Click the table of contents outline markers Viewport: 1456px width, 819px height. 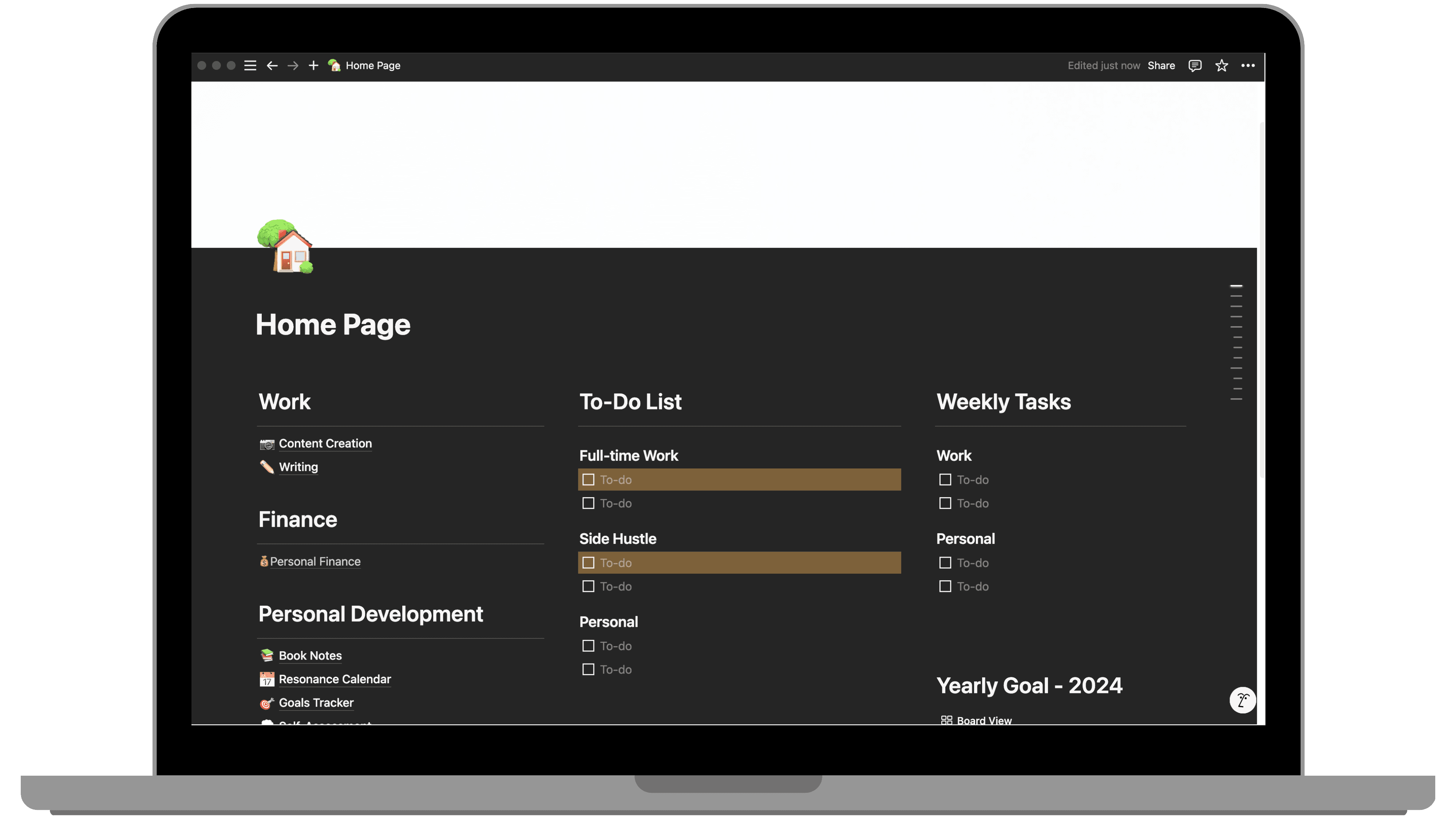(1236, 343)
